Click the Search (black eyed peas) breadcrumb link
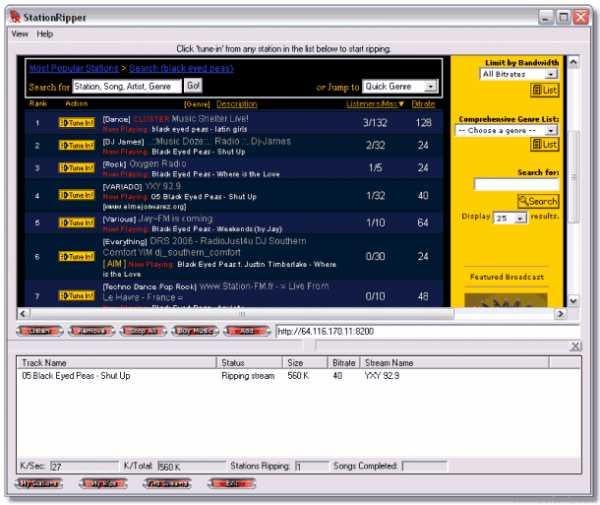This screenshot has width=600, height=505. (x=181, y=68)
